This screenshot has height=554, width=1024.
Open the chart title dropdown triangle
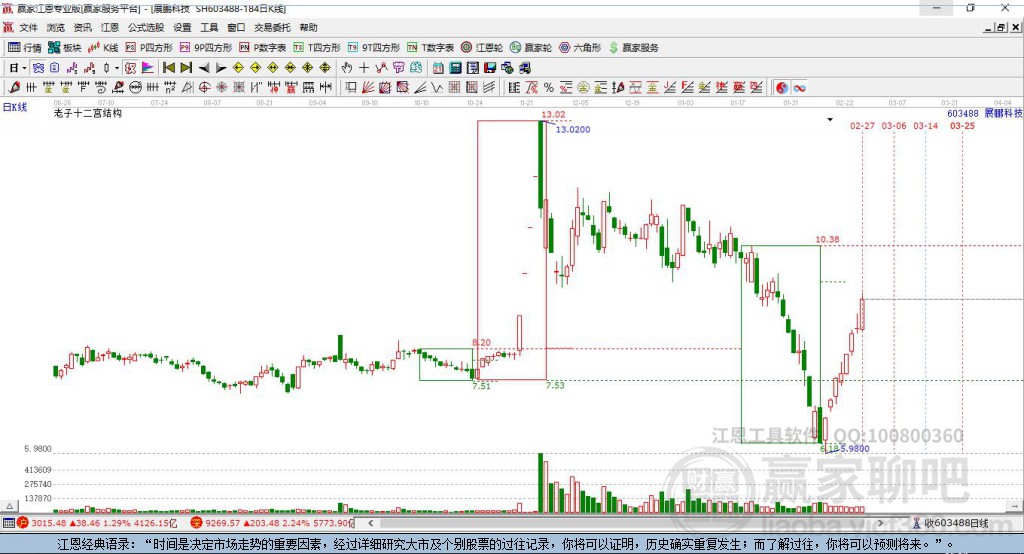point(830,120)
